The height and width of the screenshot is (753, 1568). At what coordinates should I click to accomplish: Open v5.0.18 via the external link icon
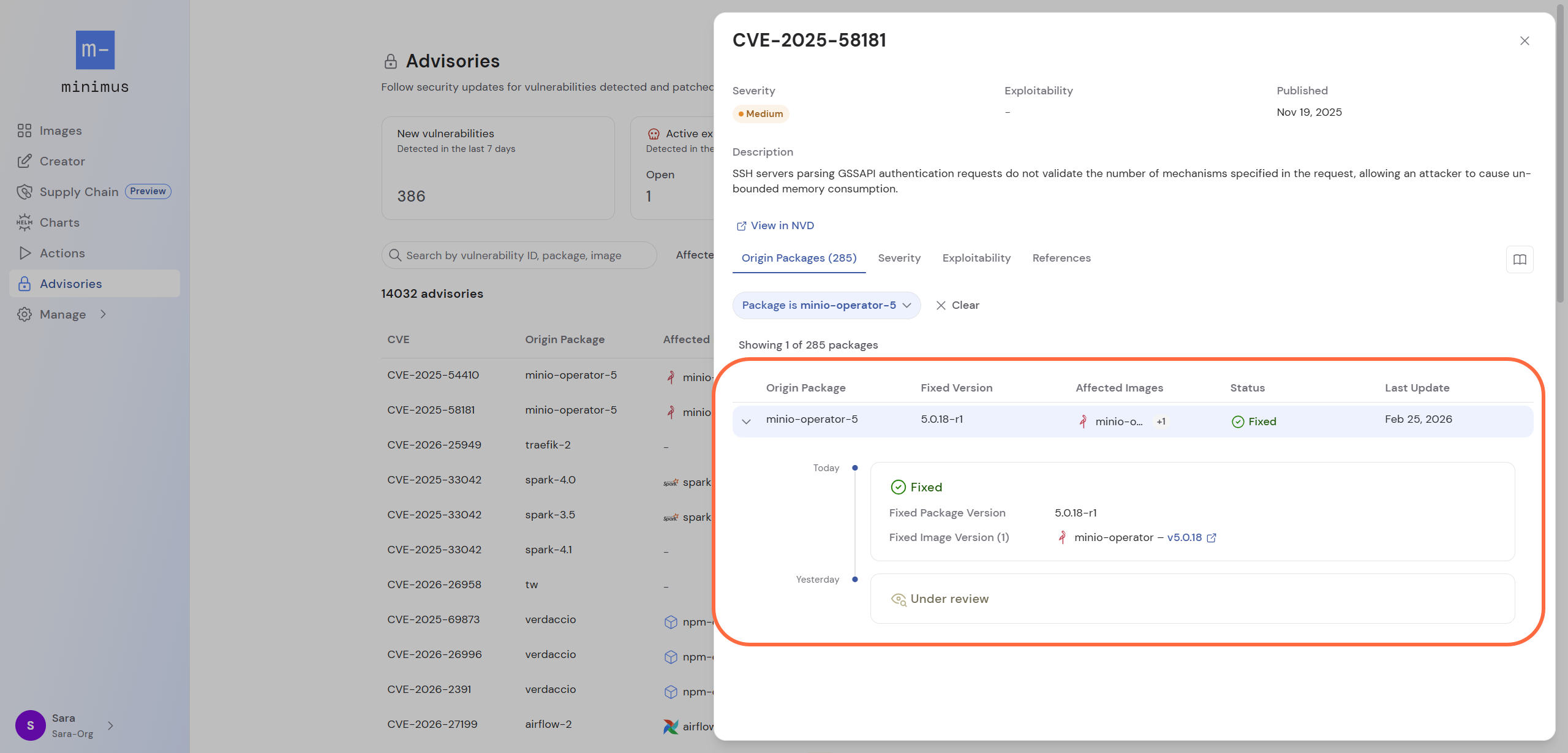pos(1212,537)
